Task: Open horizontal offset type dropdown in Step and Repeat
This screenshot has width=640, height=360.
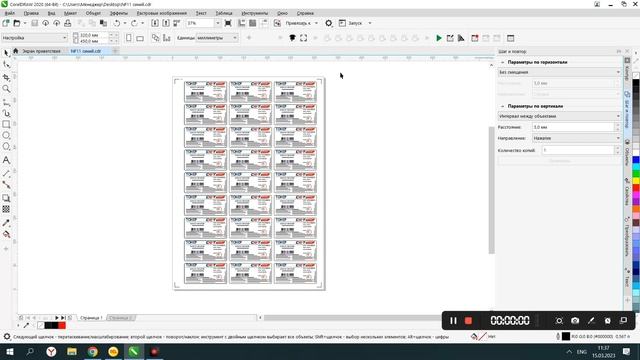Action: pyautogui.click(x=559, y=72)
